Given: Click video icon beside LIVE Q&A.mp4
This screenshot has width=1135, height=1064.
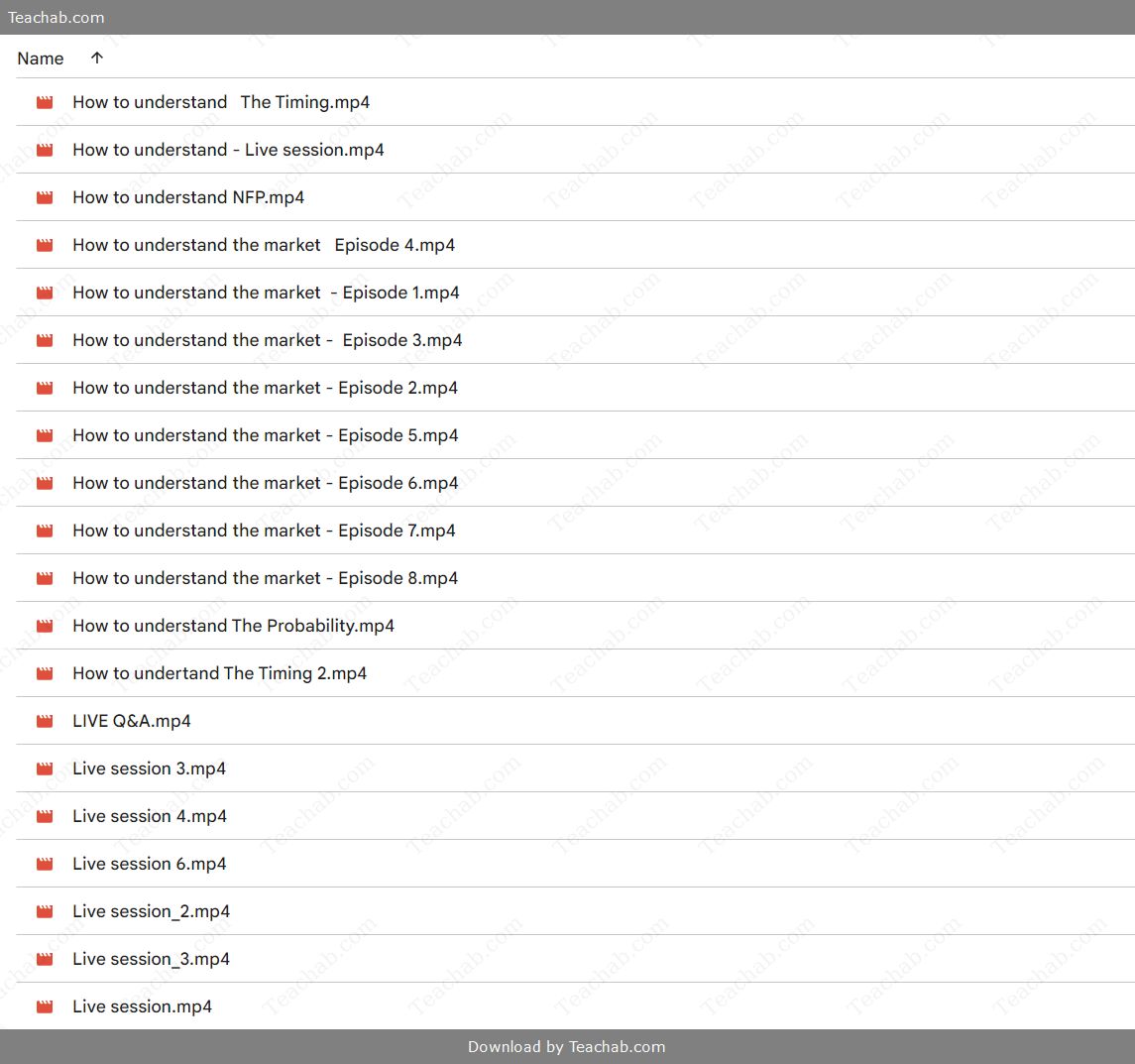Looking at the screenshot, I should pos(45,721).
